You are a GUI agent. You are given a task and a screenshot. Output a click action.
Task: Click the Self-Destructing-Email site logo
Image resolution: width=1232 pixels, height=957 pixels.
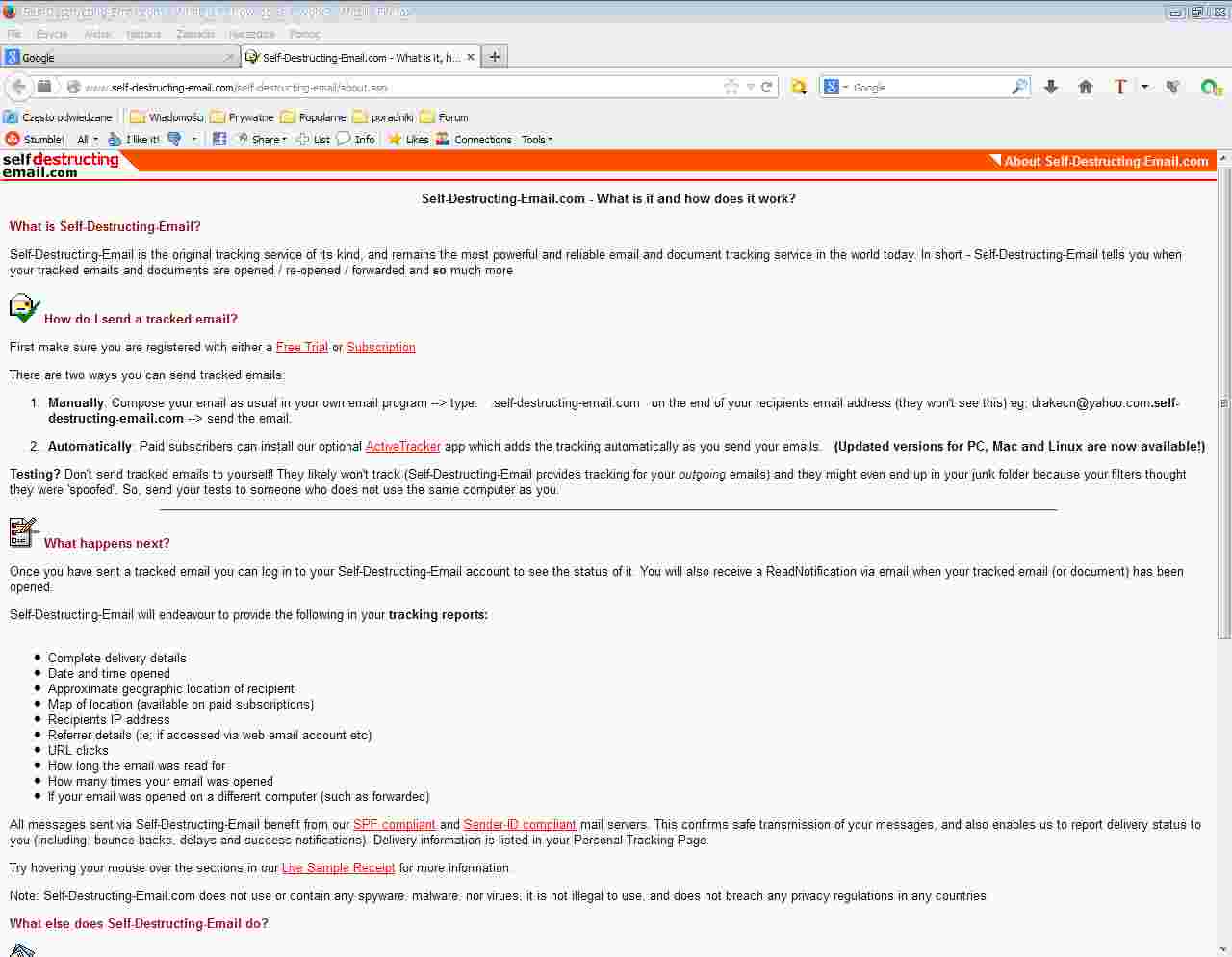[61, 166]
